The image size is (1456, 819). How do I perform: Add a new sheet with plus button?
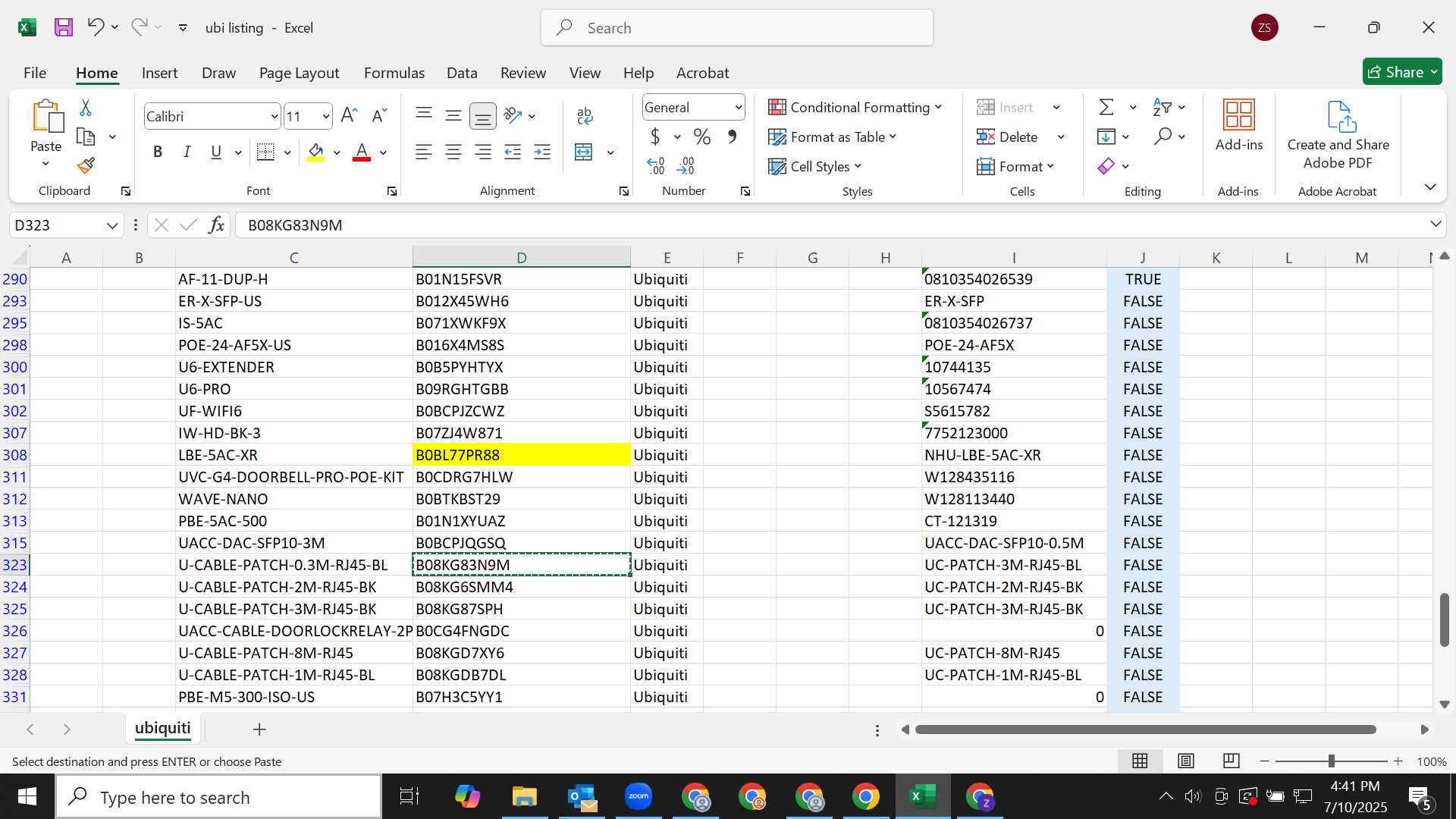[259, 729]
